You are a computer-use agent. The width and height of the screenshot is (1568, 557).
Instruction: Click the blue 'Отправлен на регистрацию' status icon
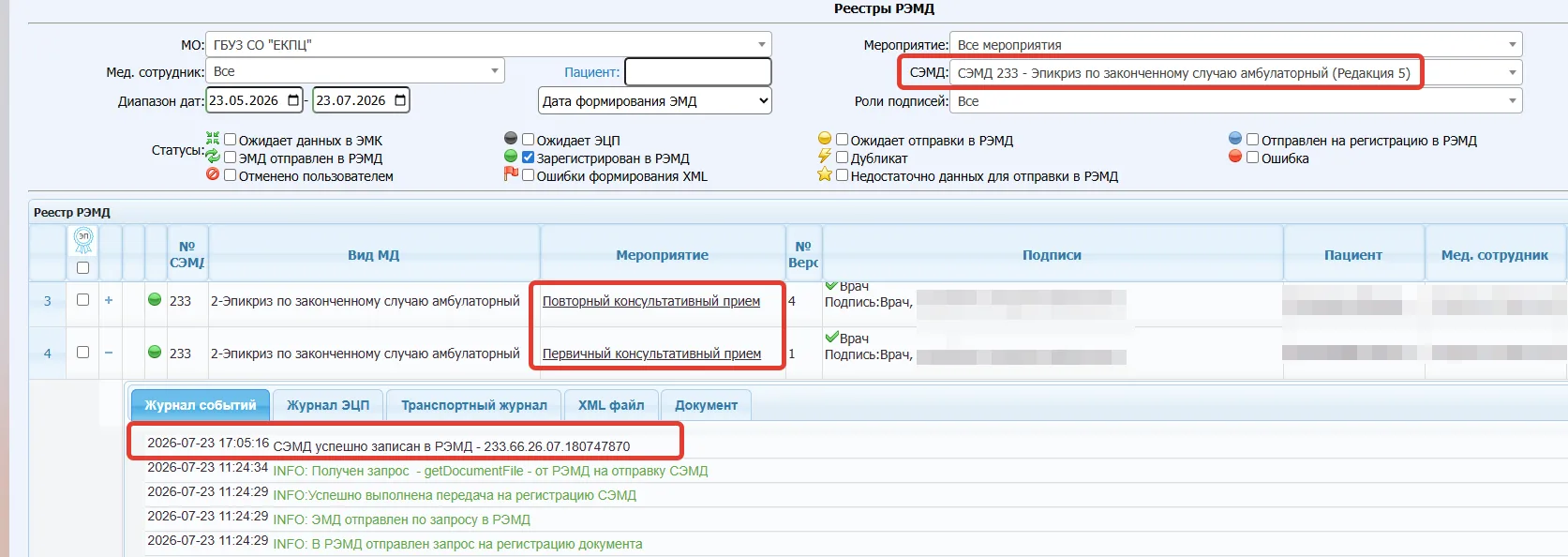pyautogui.click(x=1235, y=139)
